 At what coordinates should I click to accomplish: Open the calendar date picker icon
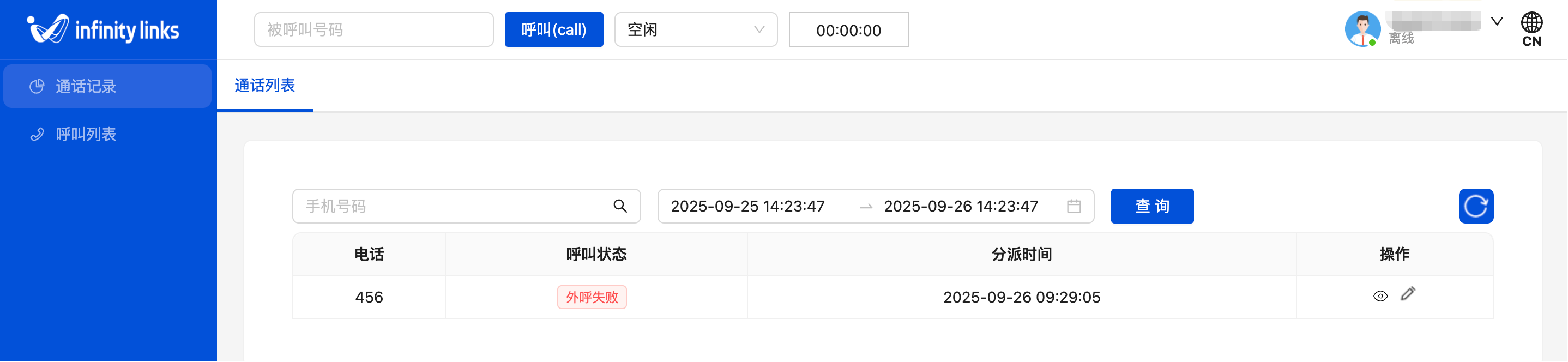coord(1074,206)
